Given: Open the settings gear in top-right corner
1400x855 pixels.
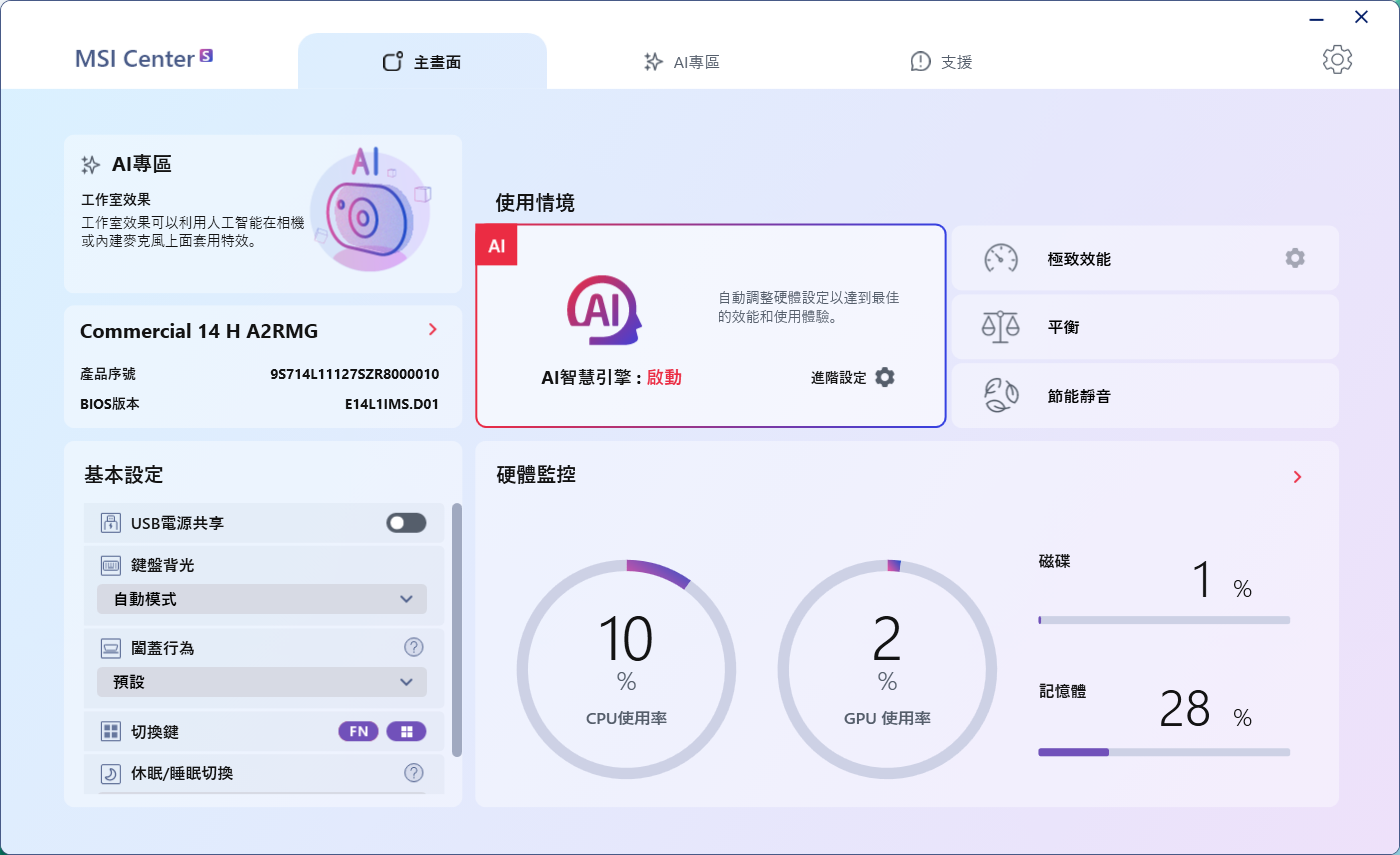Looking at the screenshot, I should [x=1337, y=59].
